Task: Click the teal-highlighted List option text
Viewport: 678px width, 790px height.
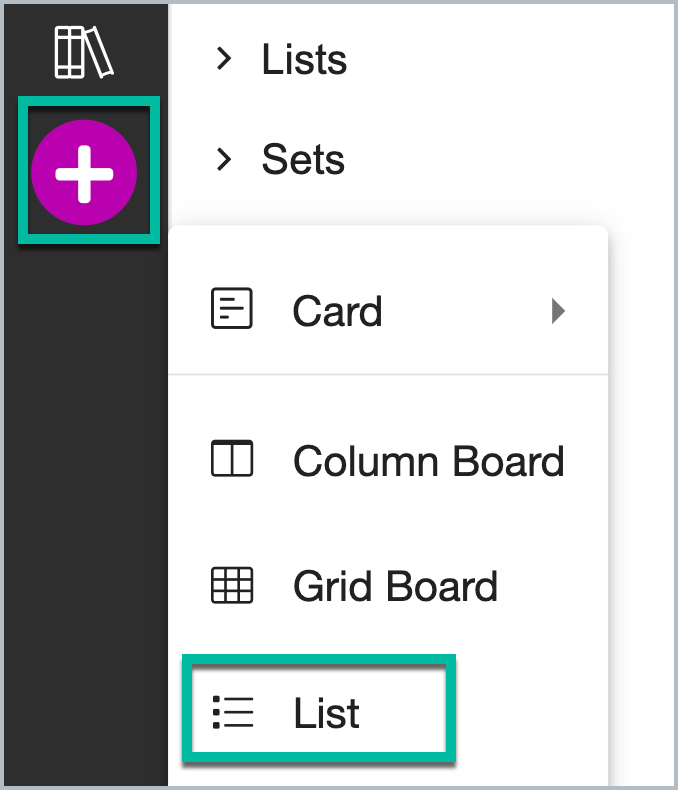Action: pos(326,713)
